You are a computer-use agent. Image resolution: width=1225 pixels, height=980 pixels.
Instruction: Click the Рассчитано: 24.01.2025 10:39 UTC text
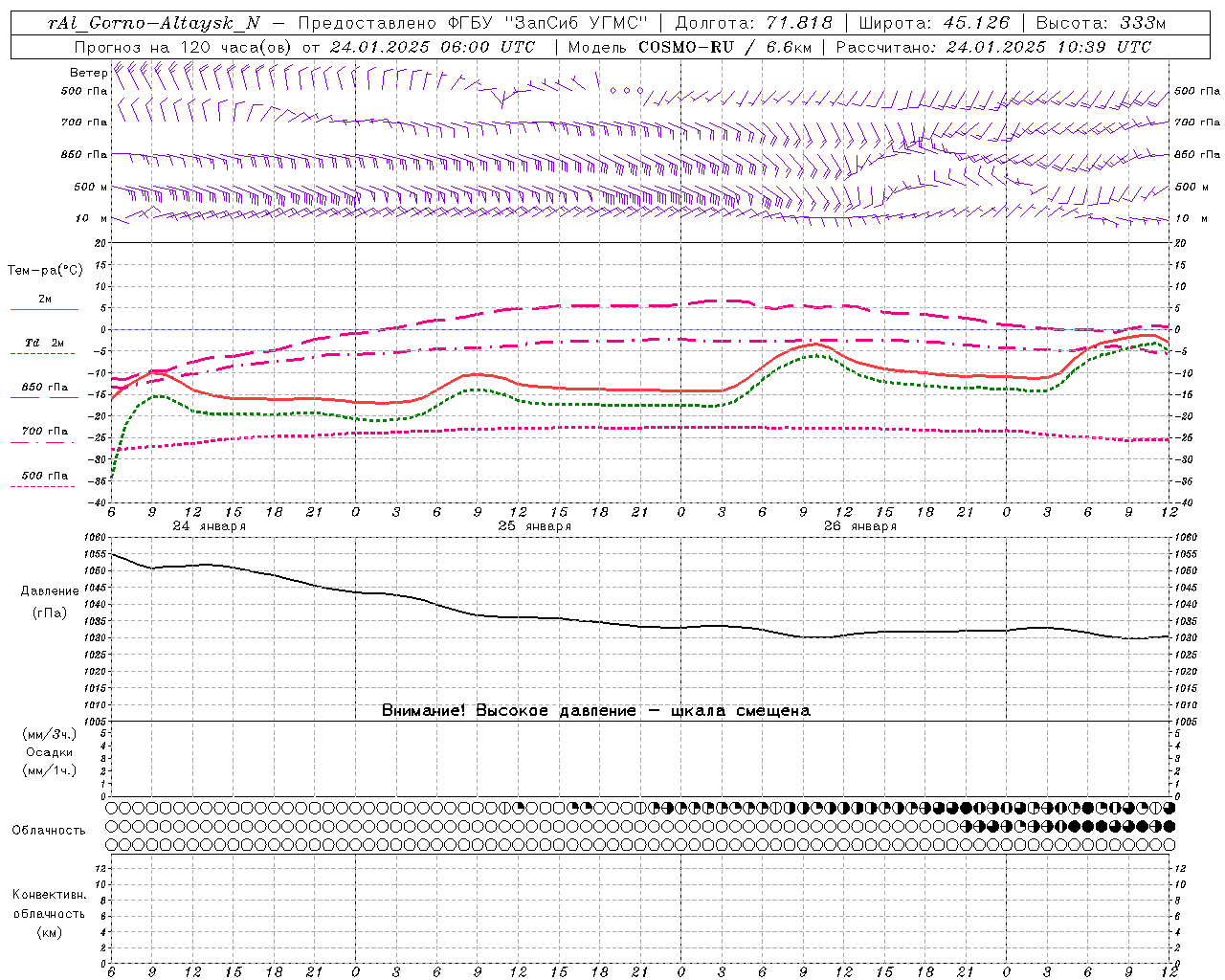(993, 47)
